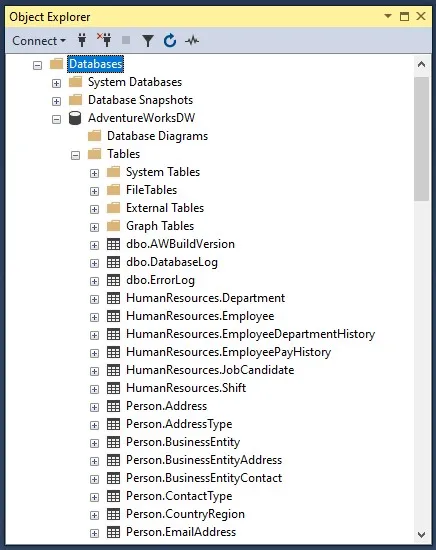The height and width of the screenshot is (550, 436).
Task: Open the Activity Monitor pulse icon
Action: 192,41
